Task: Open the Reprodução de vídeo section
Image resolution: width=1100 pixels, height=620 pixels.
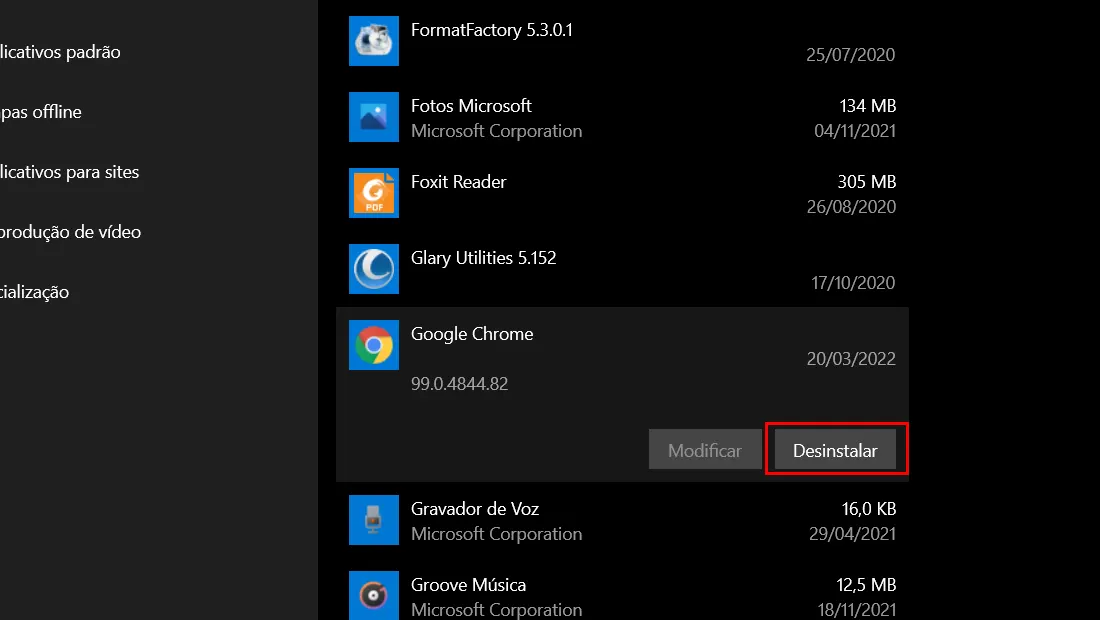Action: [x=70, y=232]
